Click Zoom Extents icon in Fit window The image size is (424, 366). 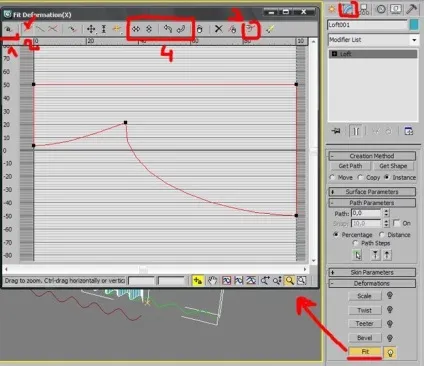(226, 281)
